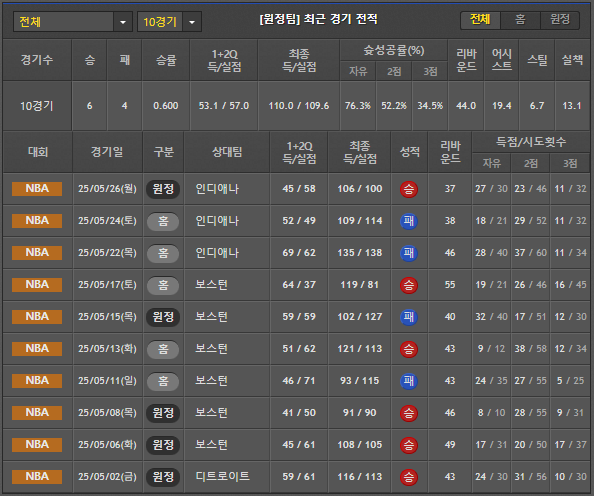Image resolution: width=594 pixels, height=496 pixels.
Task: Click the 106 / 100 final score cell
Action: pyautogui.click(x=360, y=189)
